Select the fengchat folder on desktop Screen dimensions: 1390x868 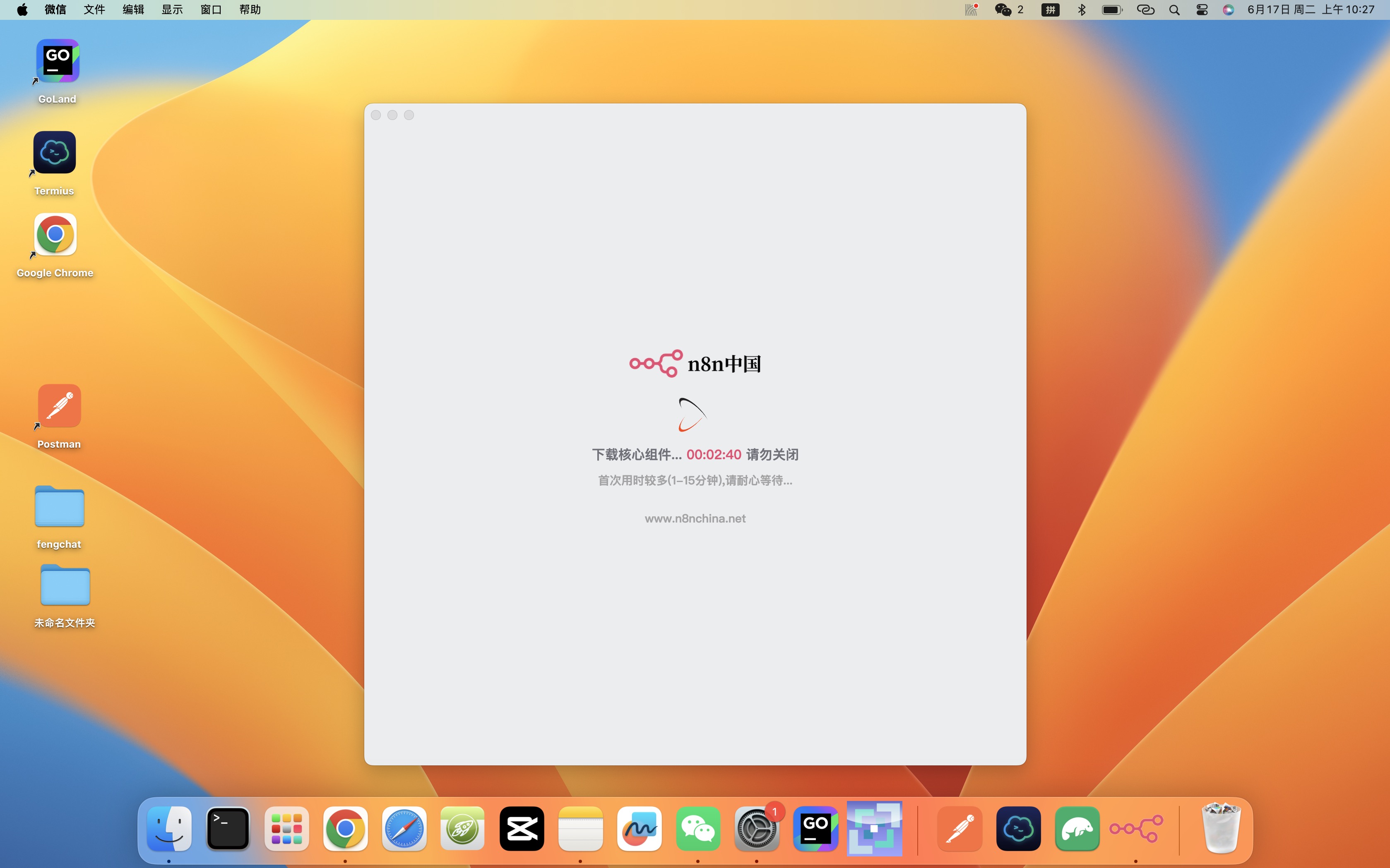tap(59, 506)
